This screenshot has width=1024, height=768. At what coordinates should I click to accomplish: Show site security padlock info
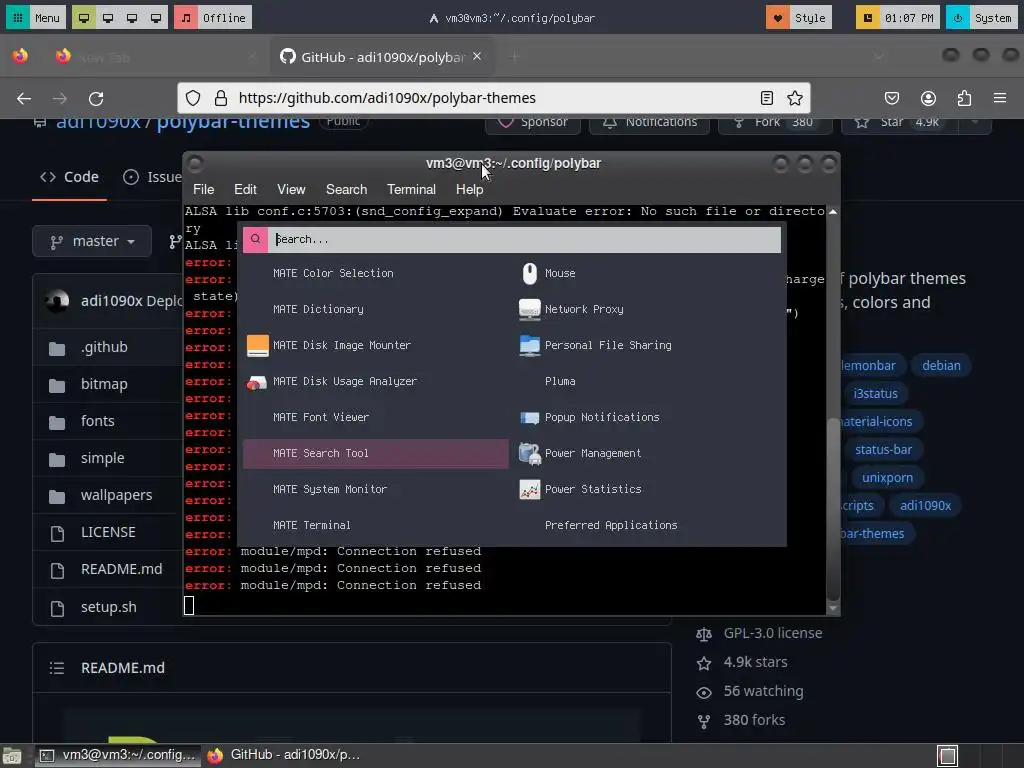(x=221, y=98)
